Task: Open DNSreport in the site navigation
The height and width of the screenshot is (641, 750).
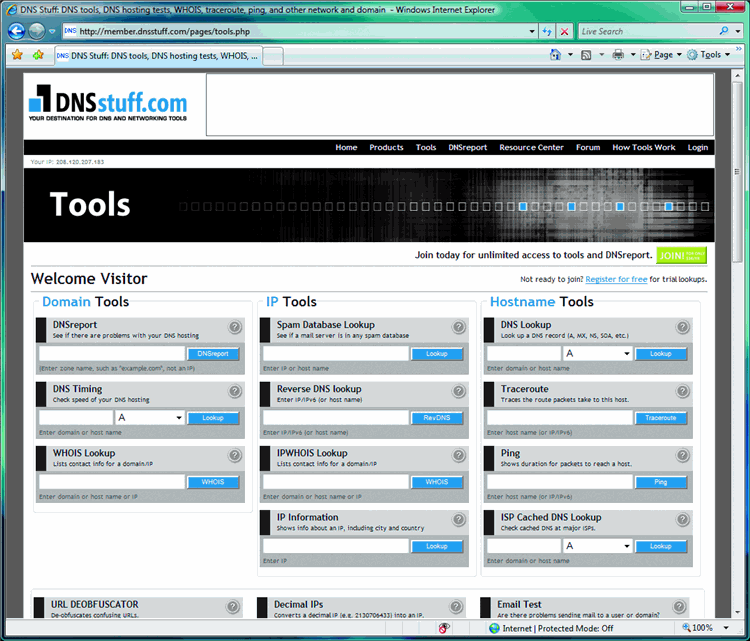Action: click(467, 147)
